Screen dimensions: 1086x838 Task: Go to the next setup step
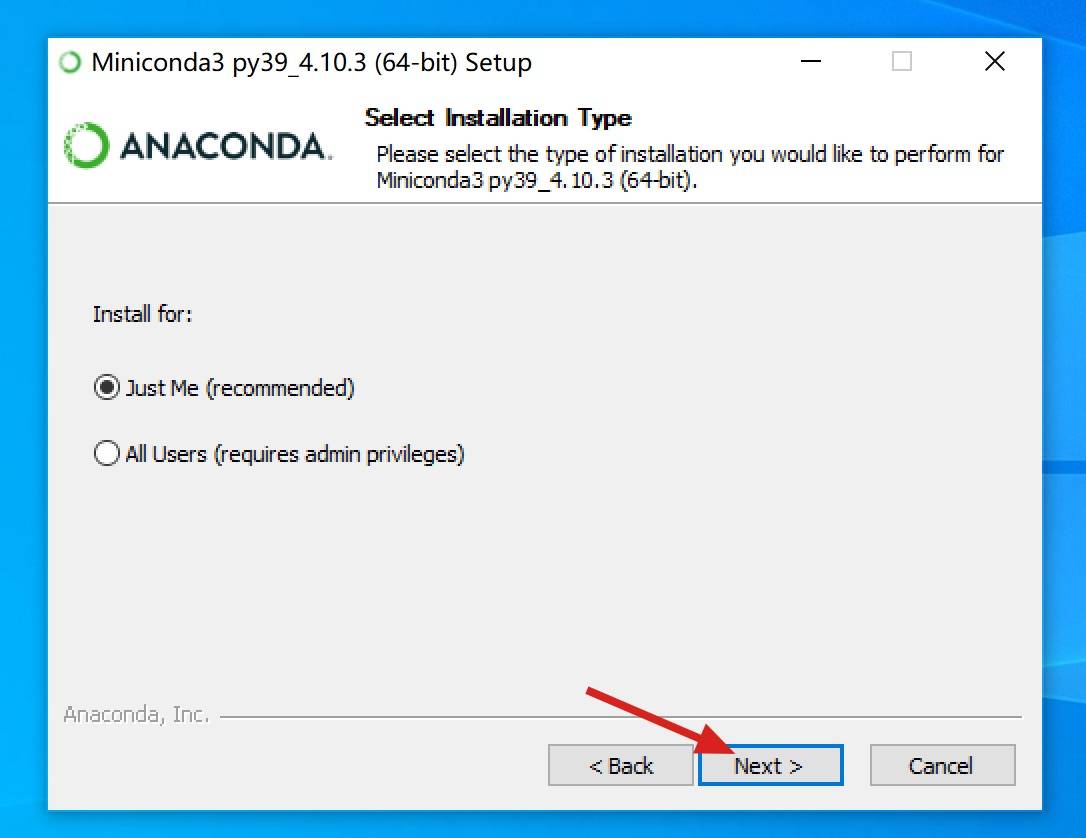(x=770, y=765)
